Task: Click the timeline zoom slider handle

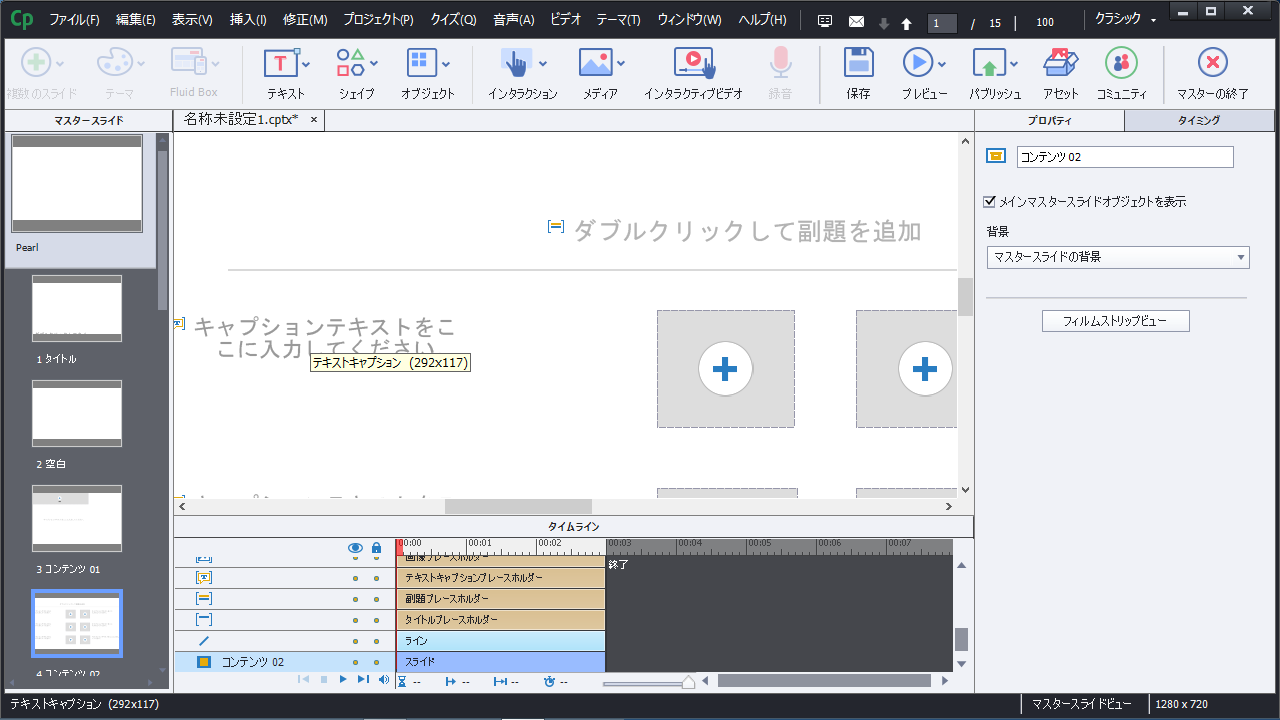Action: (x=688, y=682)
